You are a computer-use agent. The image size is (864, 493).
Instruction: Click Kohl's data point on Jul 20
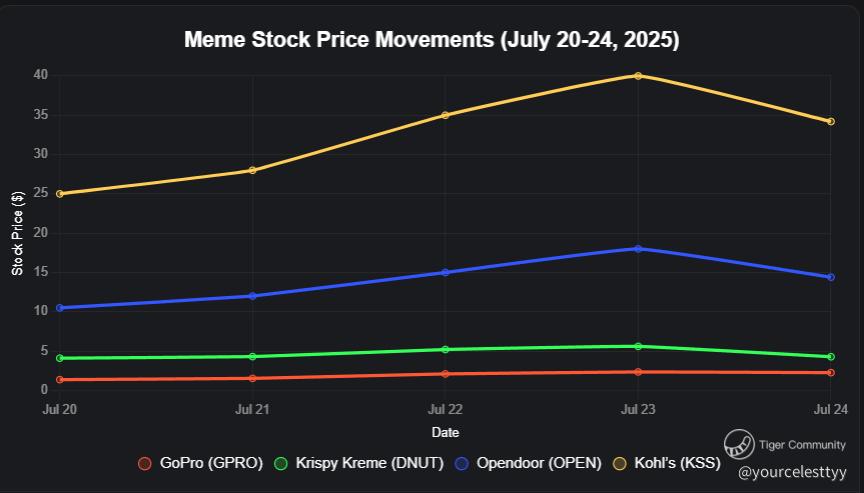[60, 194]
